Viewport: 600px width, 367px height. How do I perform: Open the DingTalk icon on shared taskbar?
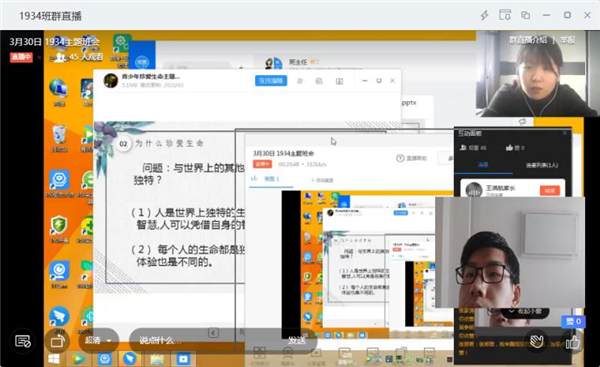pyautogui.click(x=130, y=359)
